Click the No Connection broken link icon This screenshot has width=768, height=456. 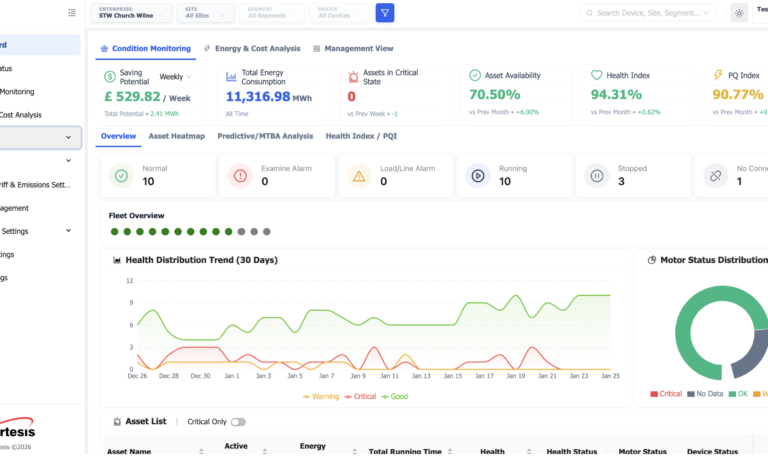(x=716, y=175)
